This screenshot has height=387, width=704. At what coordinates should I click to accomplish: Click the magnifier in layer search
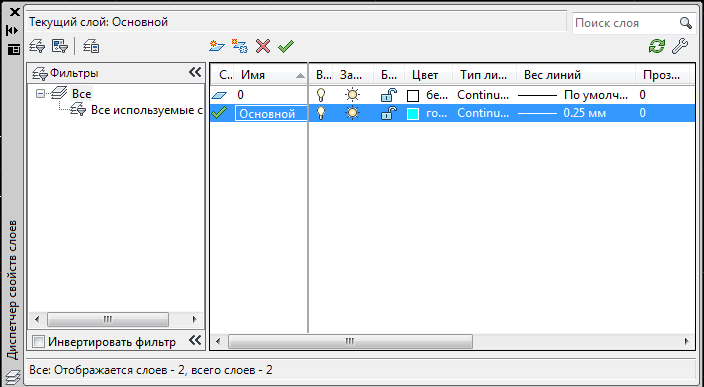685,23
